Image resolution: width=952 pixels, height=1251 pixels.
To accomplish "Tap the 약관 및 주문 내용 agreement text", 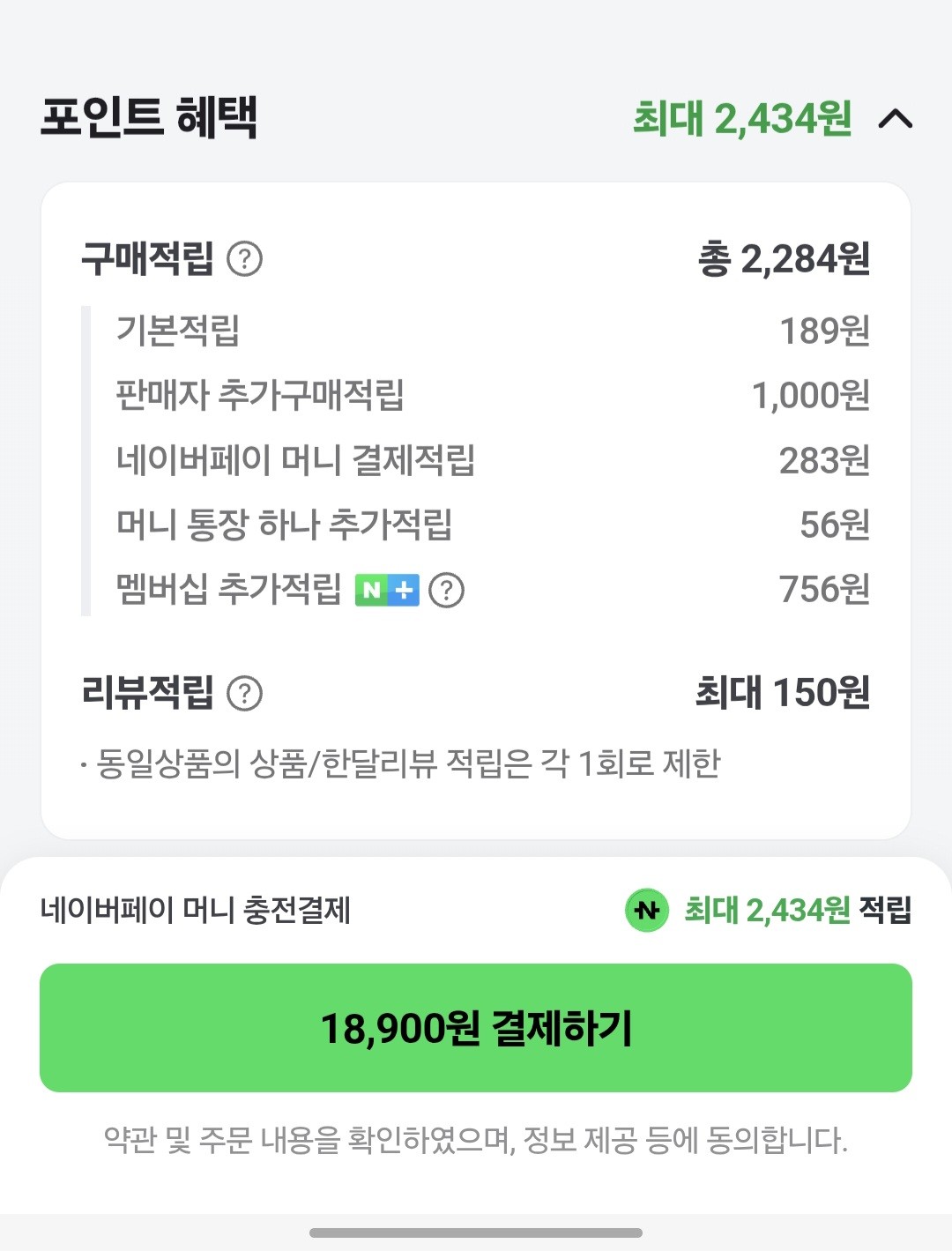I will click(476, 1140).
